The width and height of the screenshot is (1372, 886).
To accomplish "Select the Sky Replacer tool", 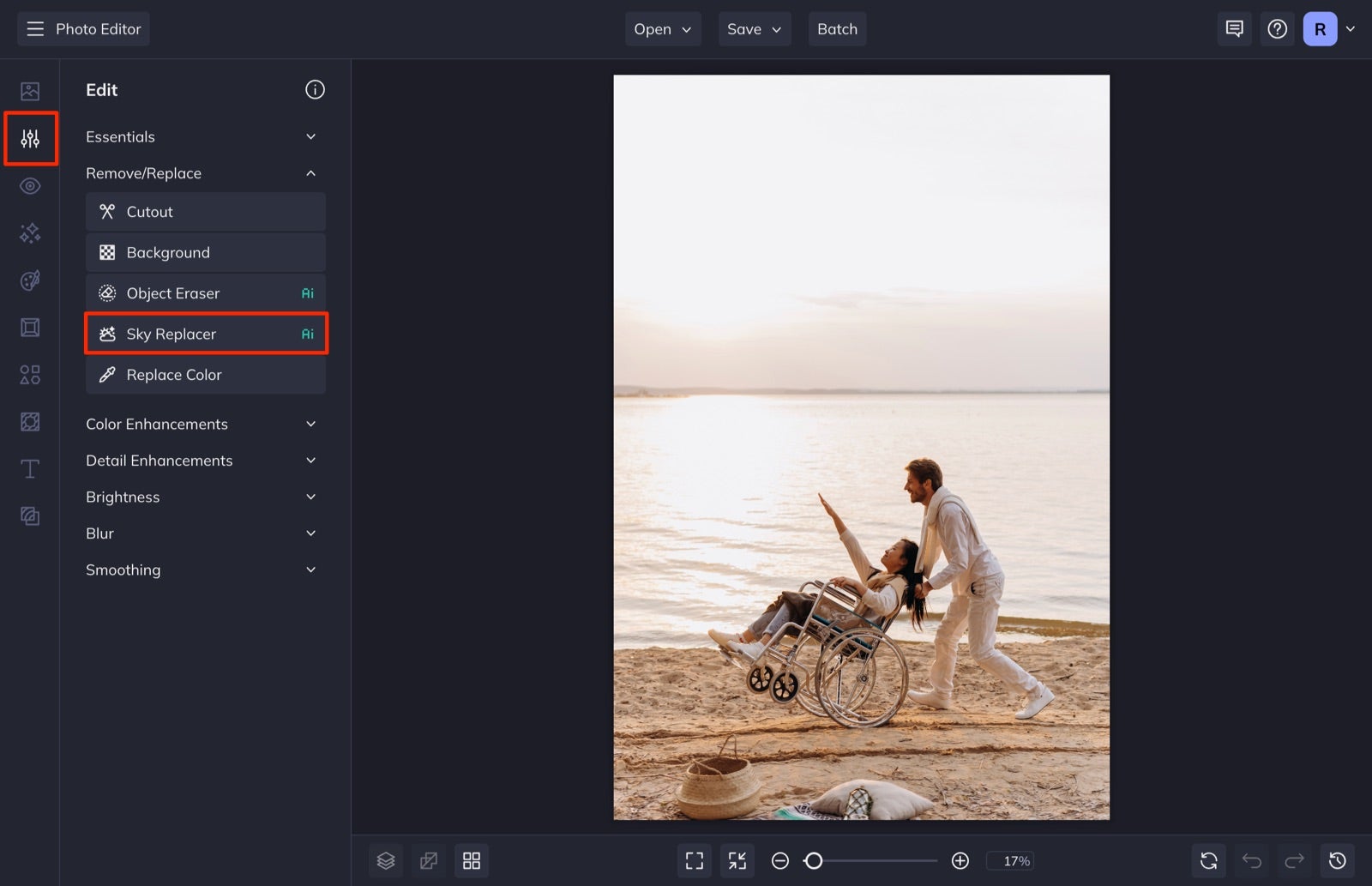I will point(206,334).
